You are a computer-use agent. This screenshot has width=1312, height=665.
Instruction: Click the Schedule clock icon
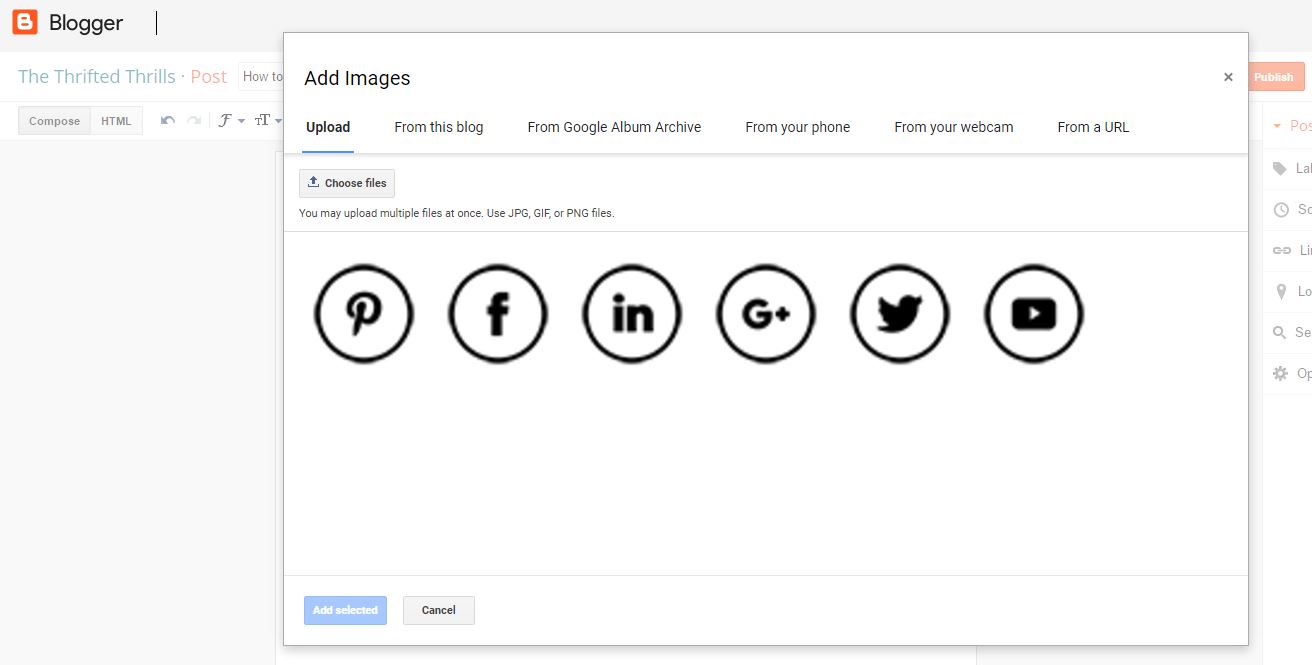click(1280, 208)
